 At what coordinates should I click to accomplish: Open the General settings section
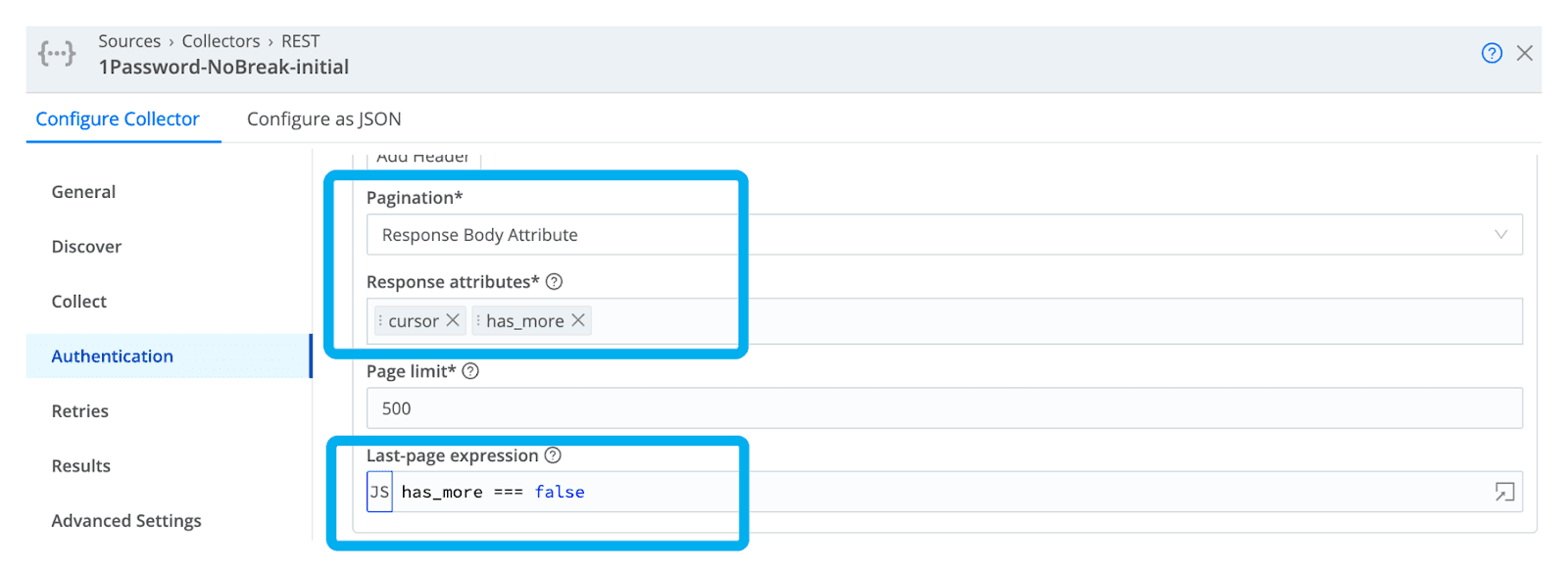pyautogui.click(x=83, y=192)
